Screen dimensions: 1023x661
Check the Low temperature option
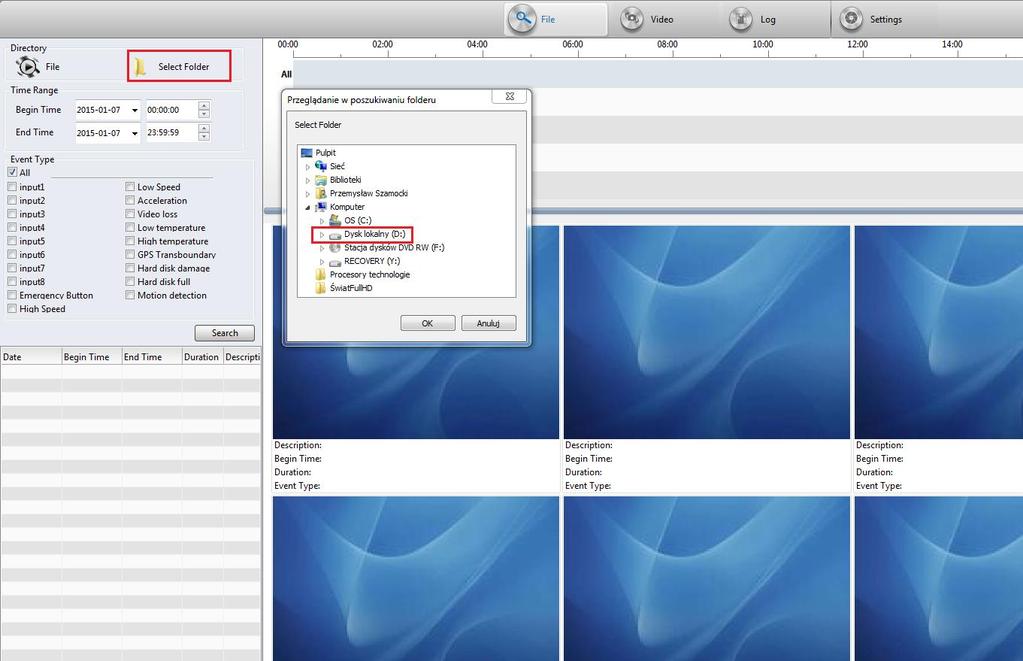tap(130, 227)
